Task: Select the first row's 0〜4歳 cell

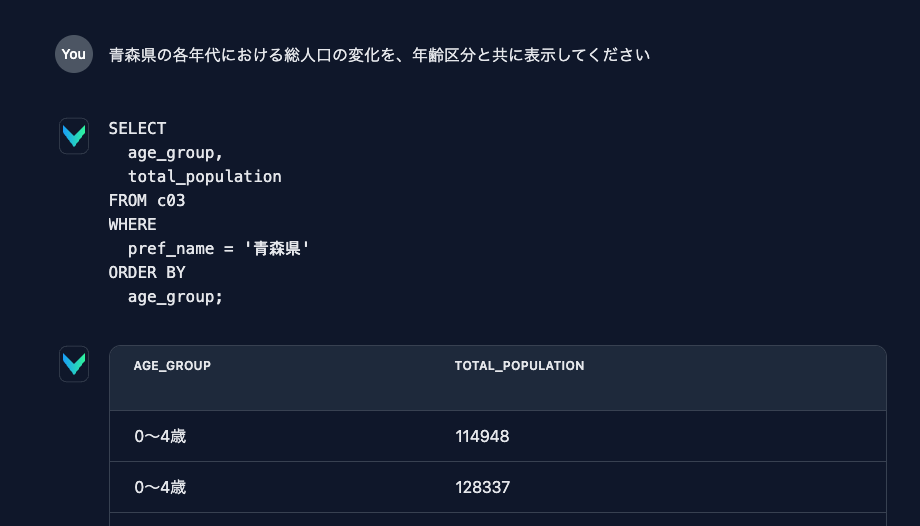Action: click(160, 436)
